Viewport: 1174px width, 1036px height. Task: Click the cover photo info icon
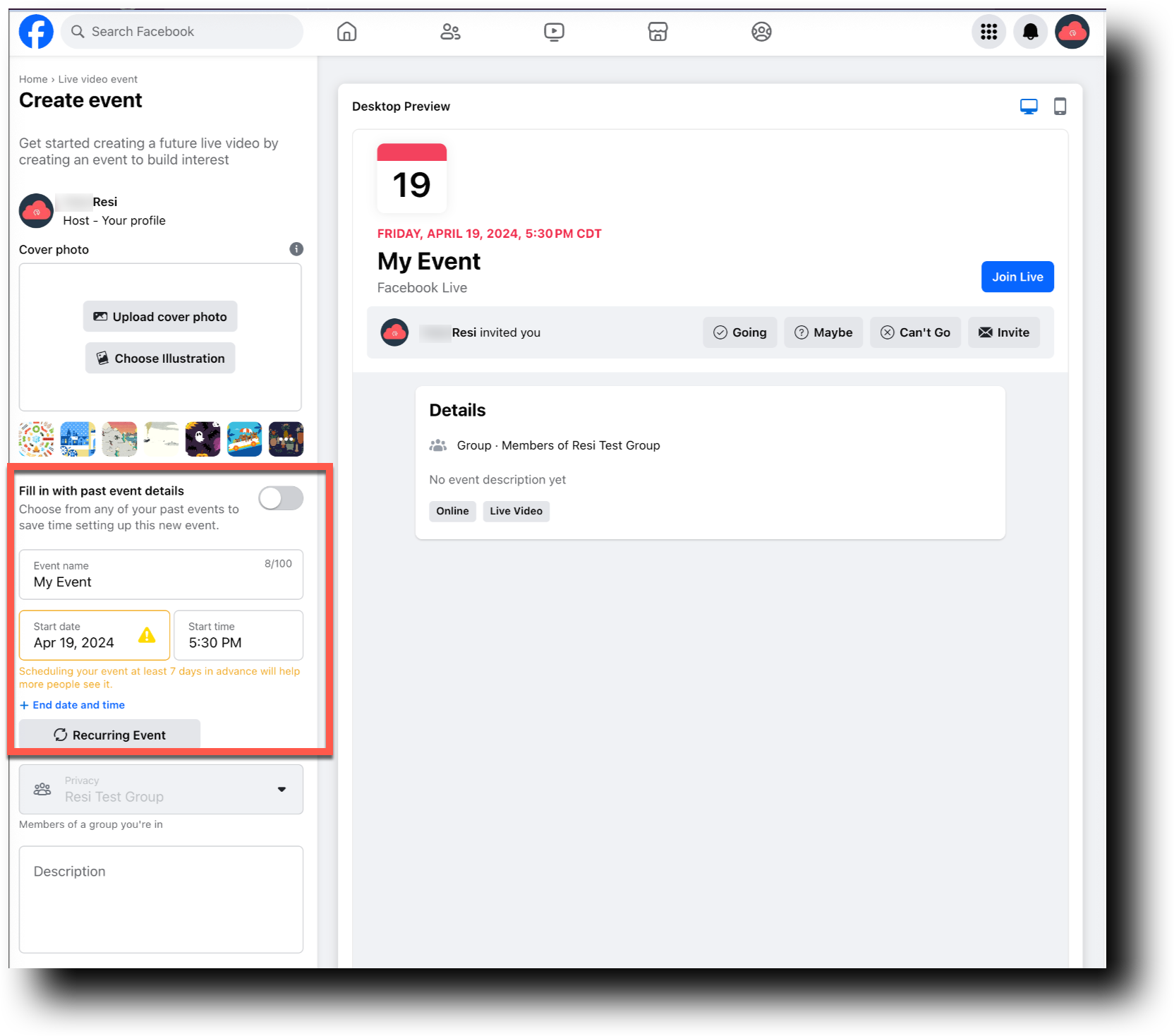coord(296,249)
